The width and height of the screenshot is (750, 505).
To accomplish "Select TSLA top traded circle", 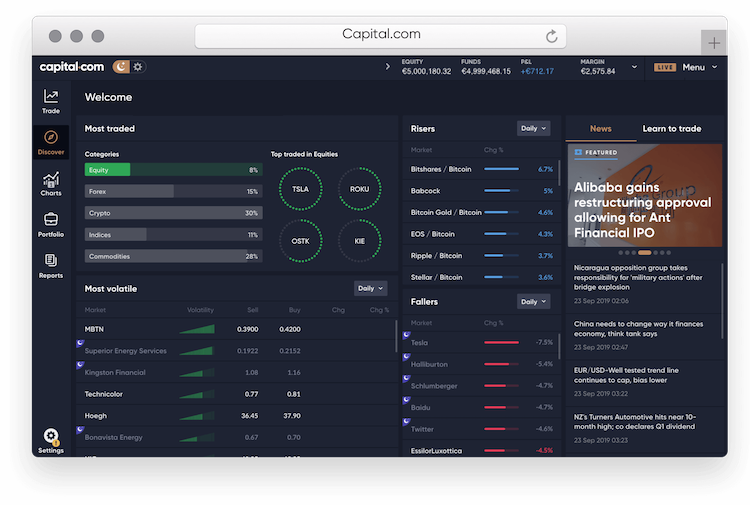I will pos(300,189).
